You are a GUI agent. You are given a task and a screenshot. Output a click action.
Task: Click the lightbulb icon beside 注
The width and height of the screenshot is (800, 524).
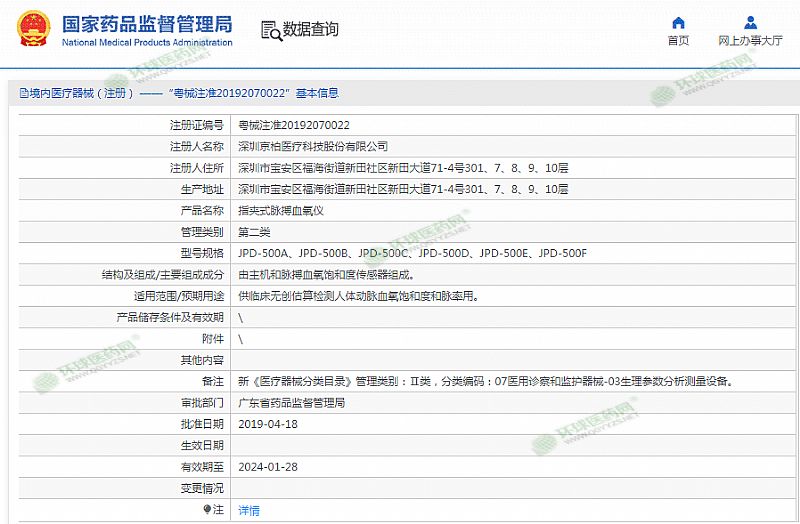coord(208,509)
